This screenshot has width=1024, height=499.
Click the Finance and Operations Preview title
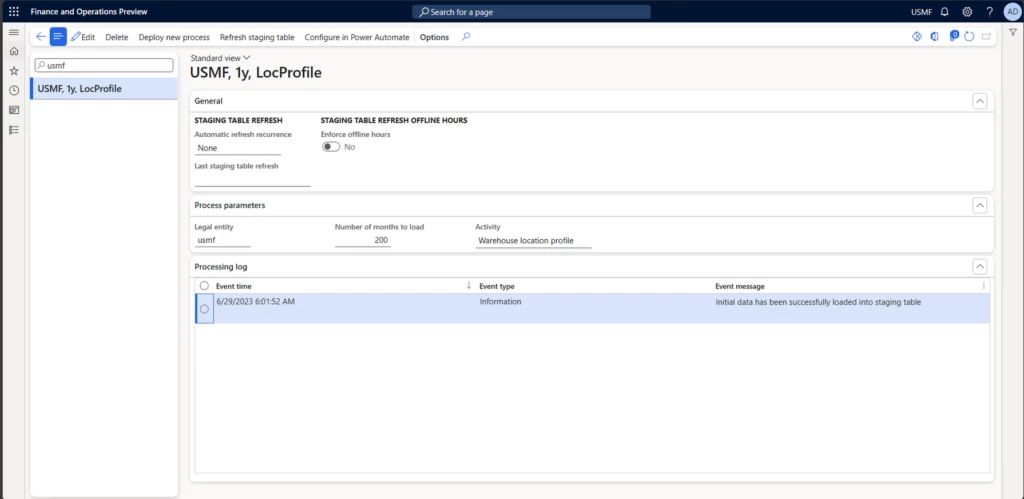click(89, 12)
